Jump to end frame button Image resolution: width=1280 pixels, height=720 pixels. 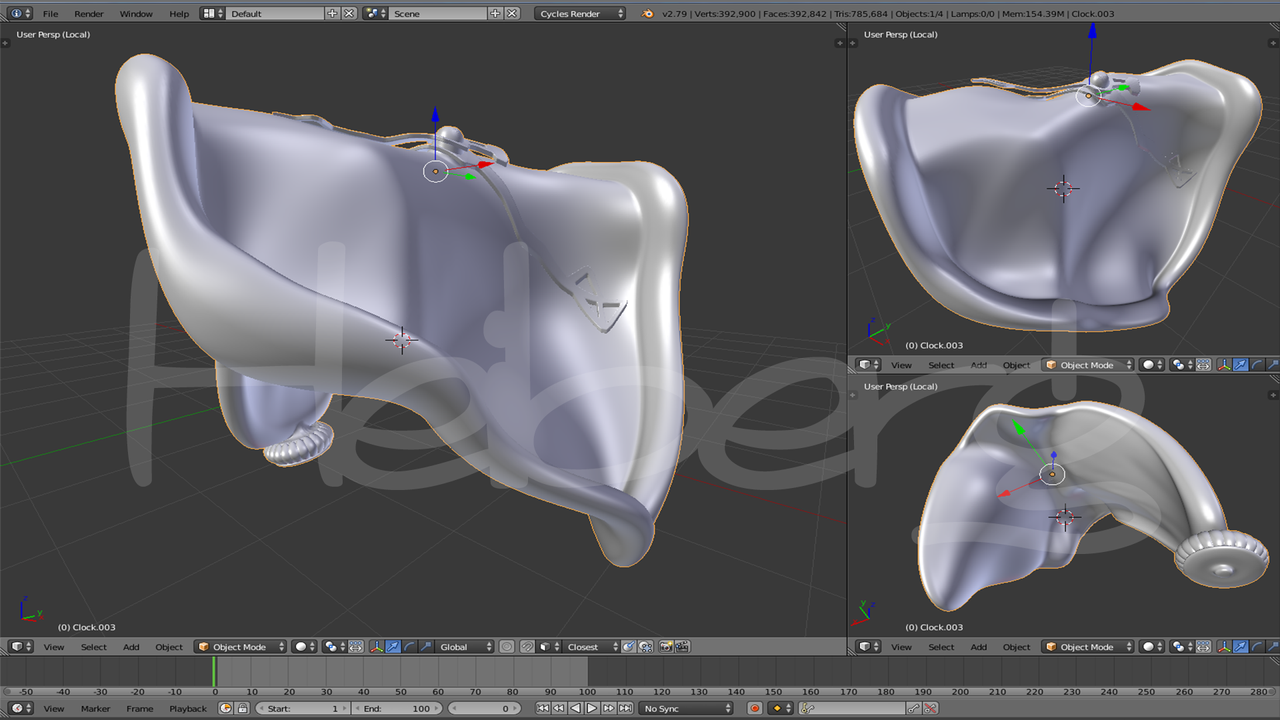[625, 708]
